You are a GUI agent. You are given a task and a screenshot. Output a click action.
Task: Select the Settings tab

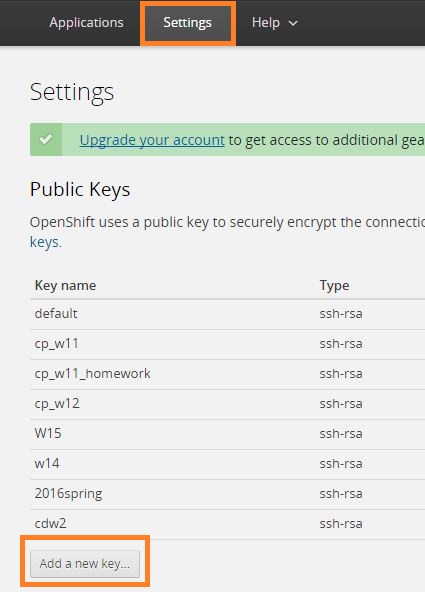(x=188, y=23)
